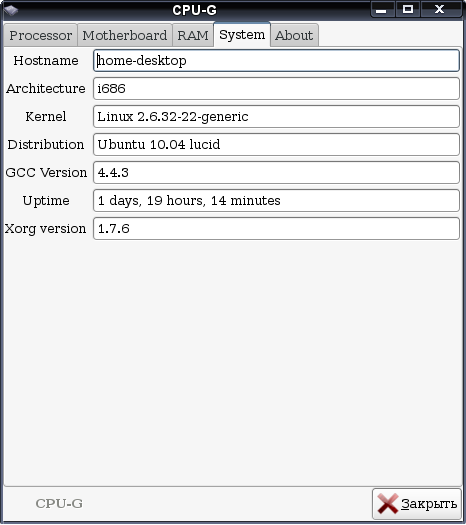Click the Закрыть close button
Image resolution: width=466 pixels, height=525 pixels.
[417, 504]
